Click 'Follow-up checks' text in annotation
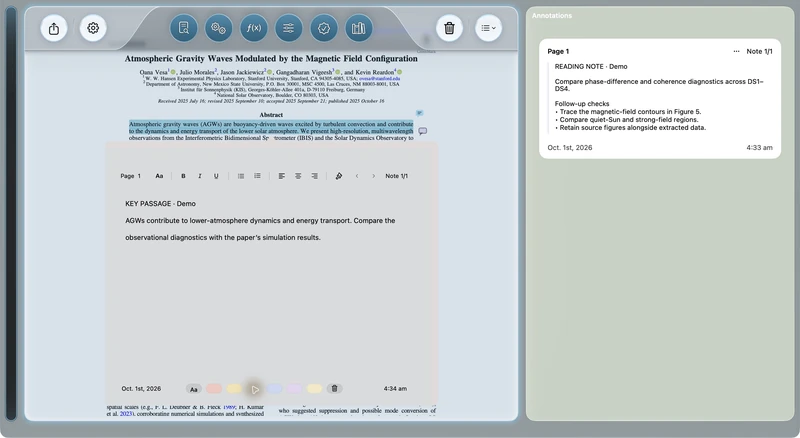Viewport: 800px width, 438px height. point(582,104)
